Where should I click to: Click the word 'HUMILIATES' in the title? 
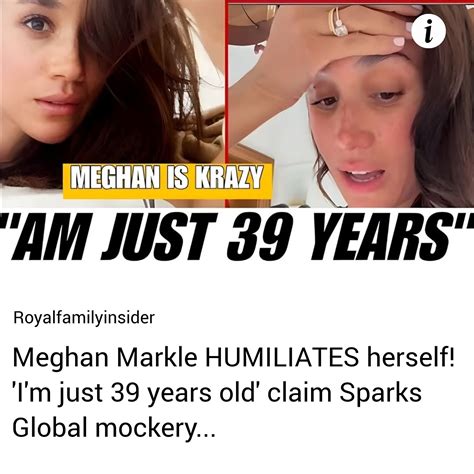(282, 357)
